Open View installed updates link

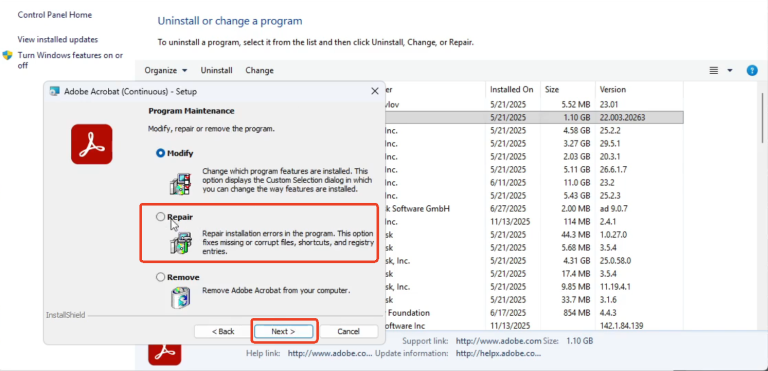coord(58,39)
